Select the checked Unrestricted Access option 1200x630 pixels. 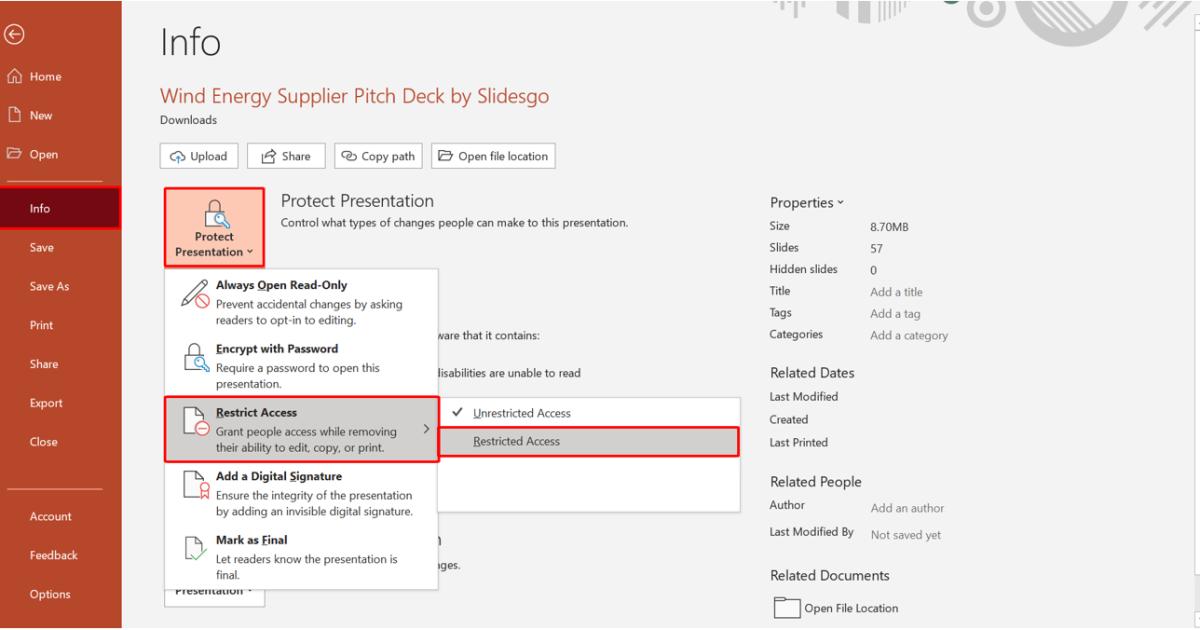pos(521,413)
